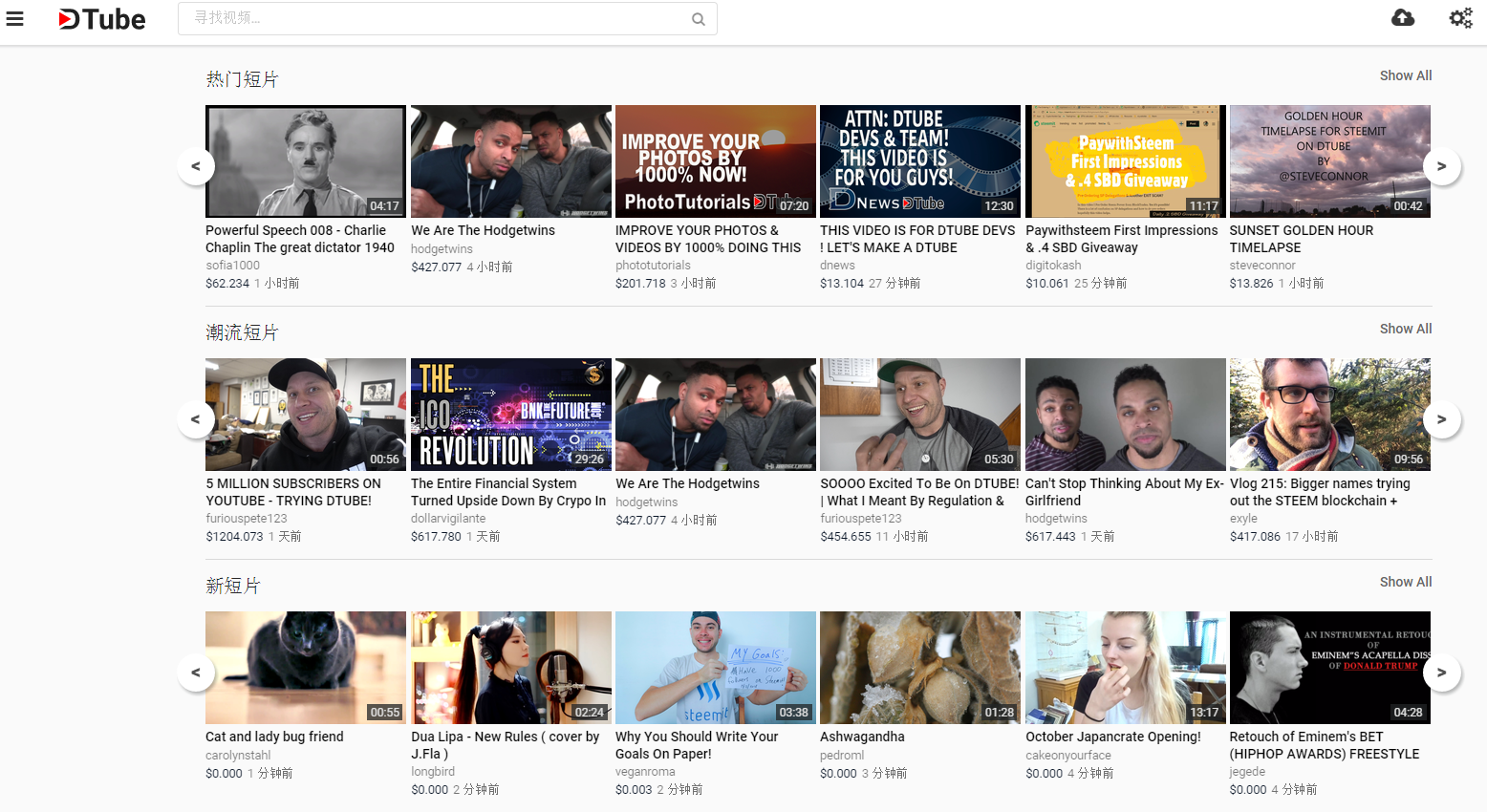
Task: Open channel cakeonyourface
Action: 1068,755
